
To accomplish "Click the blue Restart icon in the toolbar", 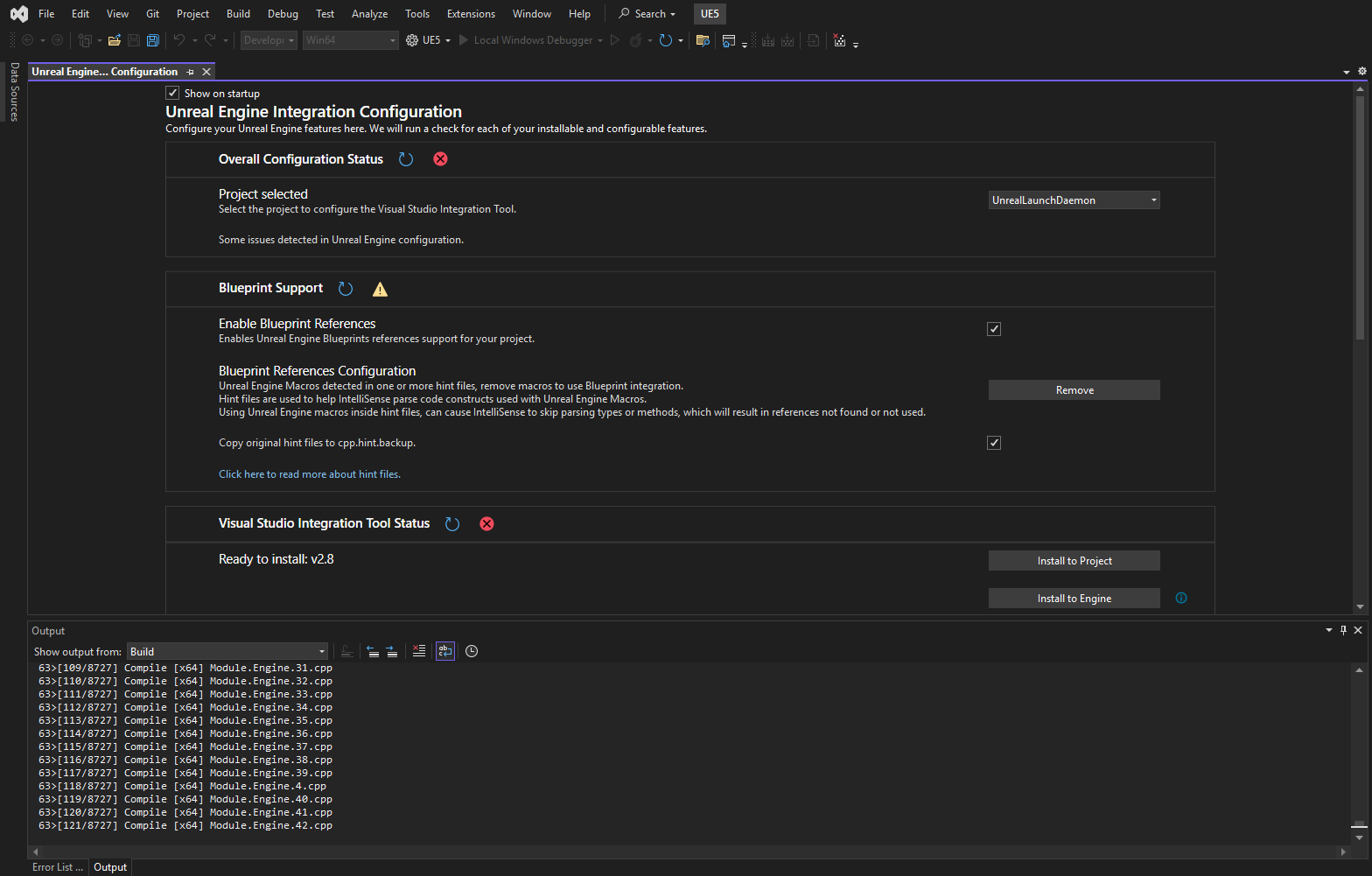I will pyautogui.click(x=666, y=40).
